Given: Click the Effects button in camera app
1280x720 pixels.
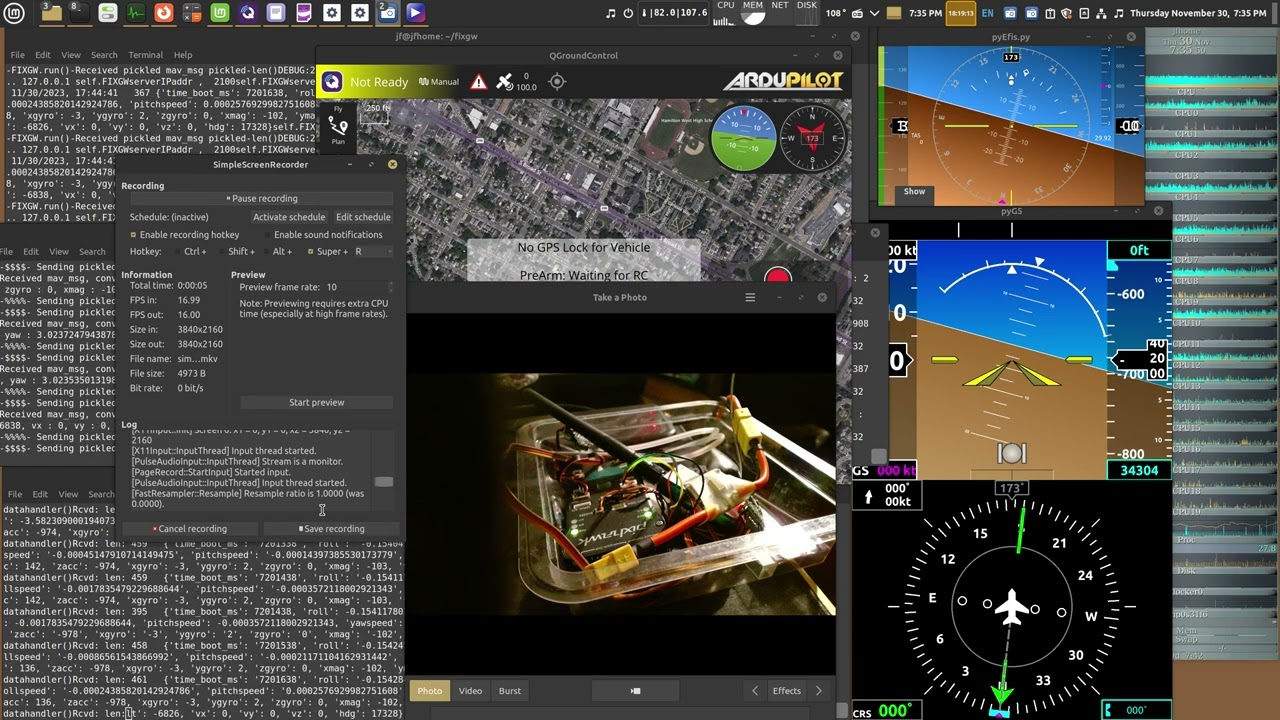Looking at the screenshot, I should point(787,690).
